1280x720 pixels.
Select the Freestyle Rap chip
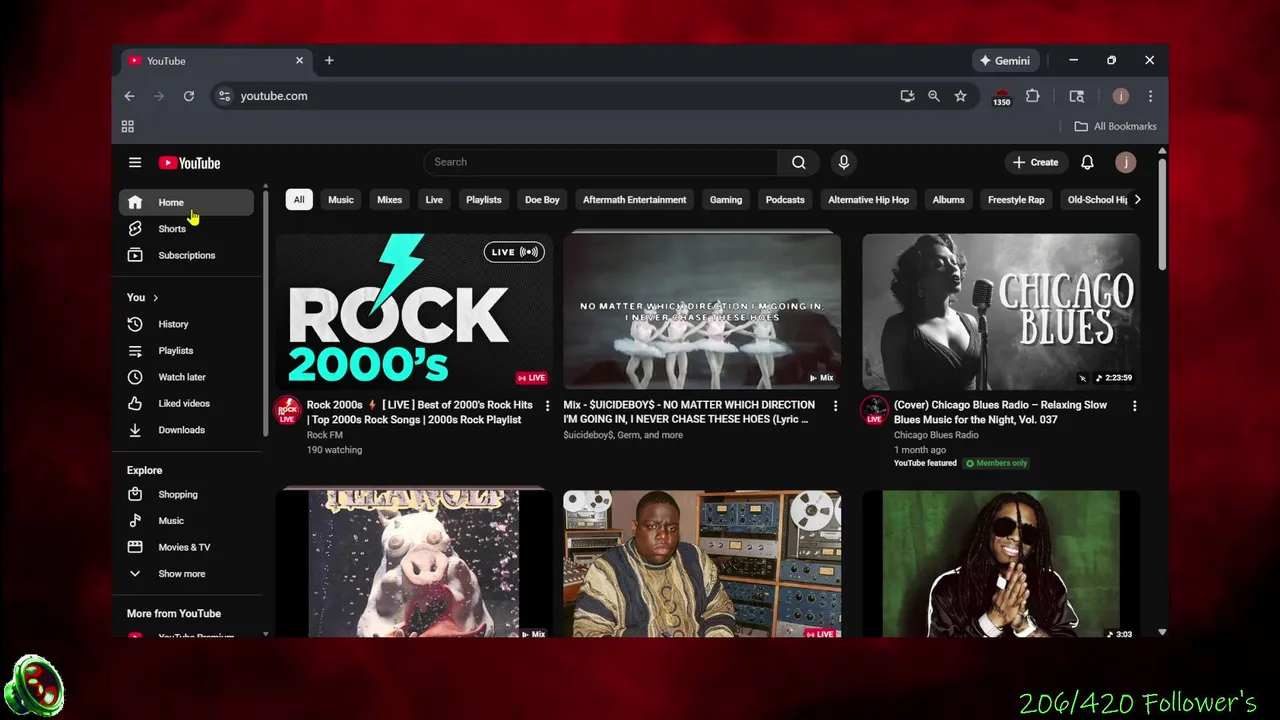(1016, 199)
